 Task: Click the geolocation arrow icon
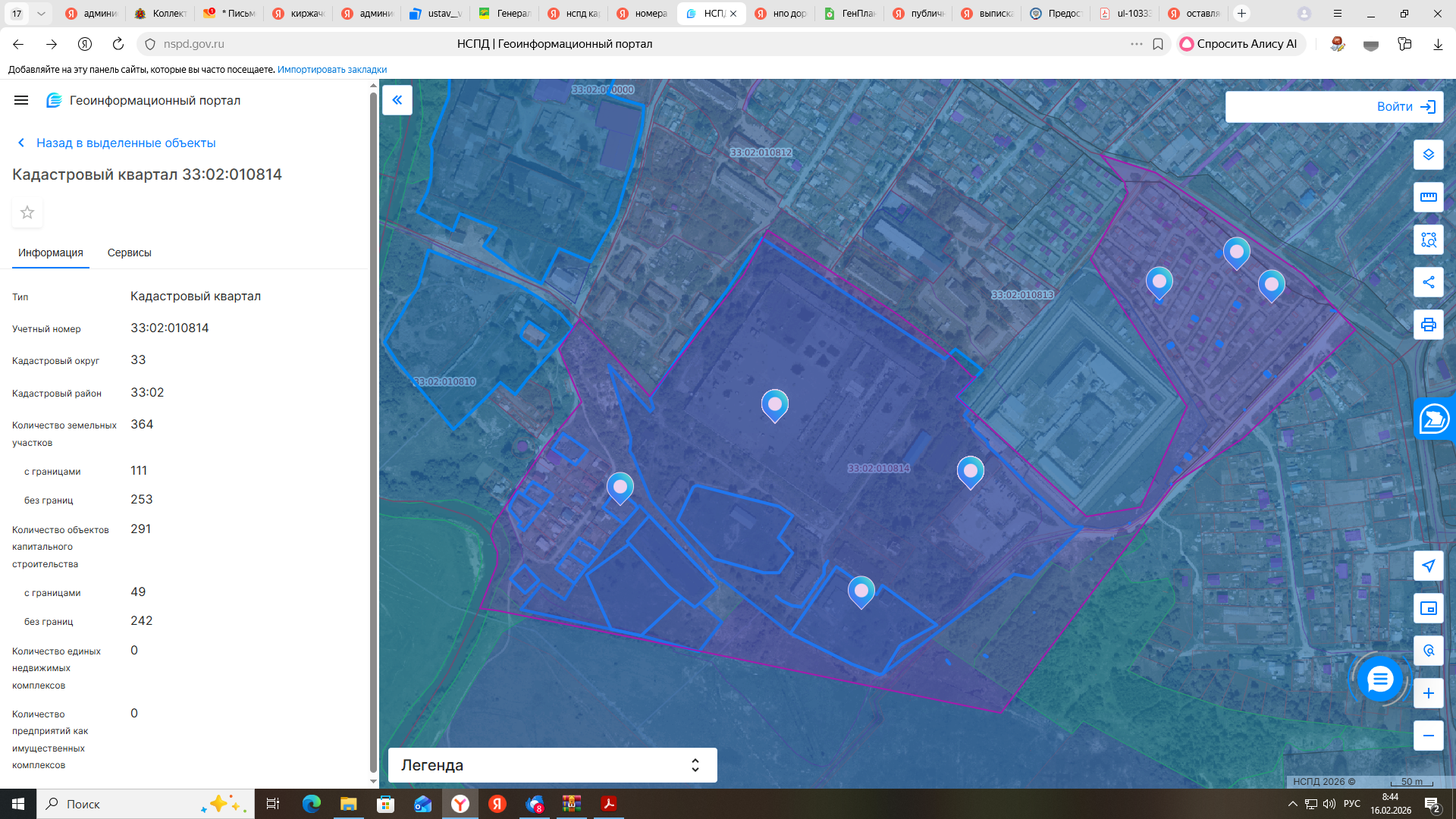[1428, 566]
